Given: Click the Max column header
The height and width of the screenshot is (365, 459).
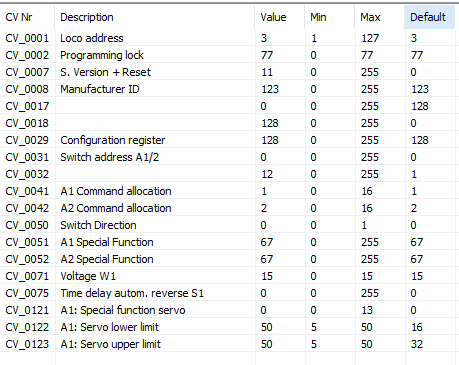Looking at the screenshot, I should pos(380,17).
